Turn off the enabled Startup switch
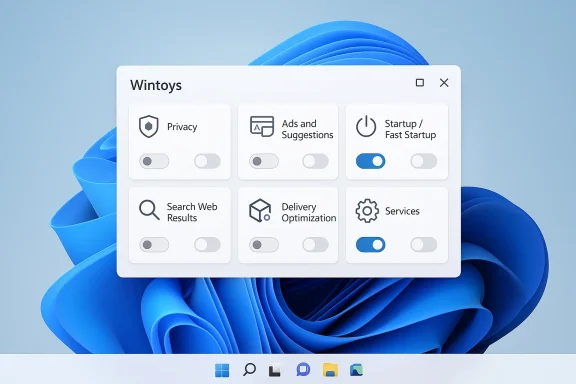 click(x=371, y=161)
